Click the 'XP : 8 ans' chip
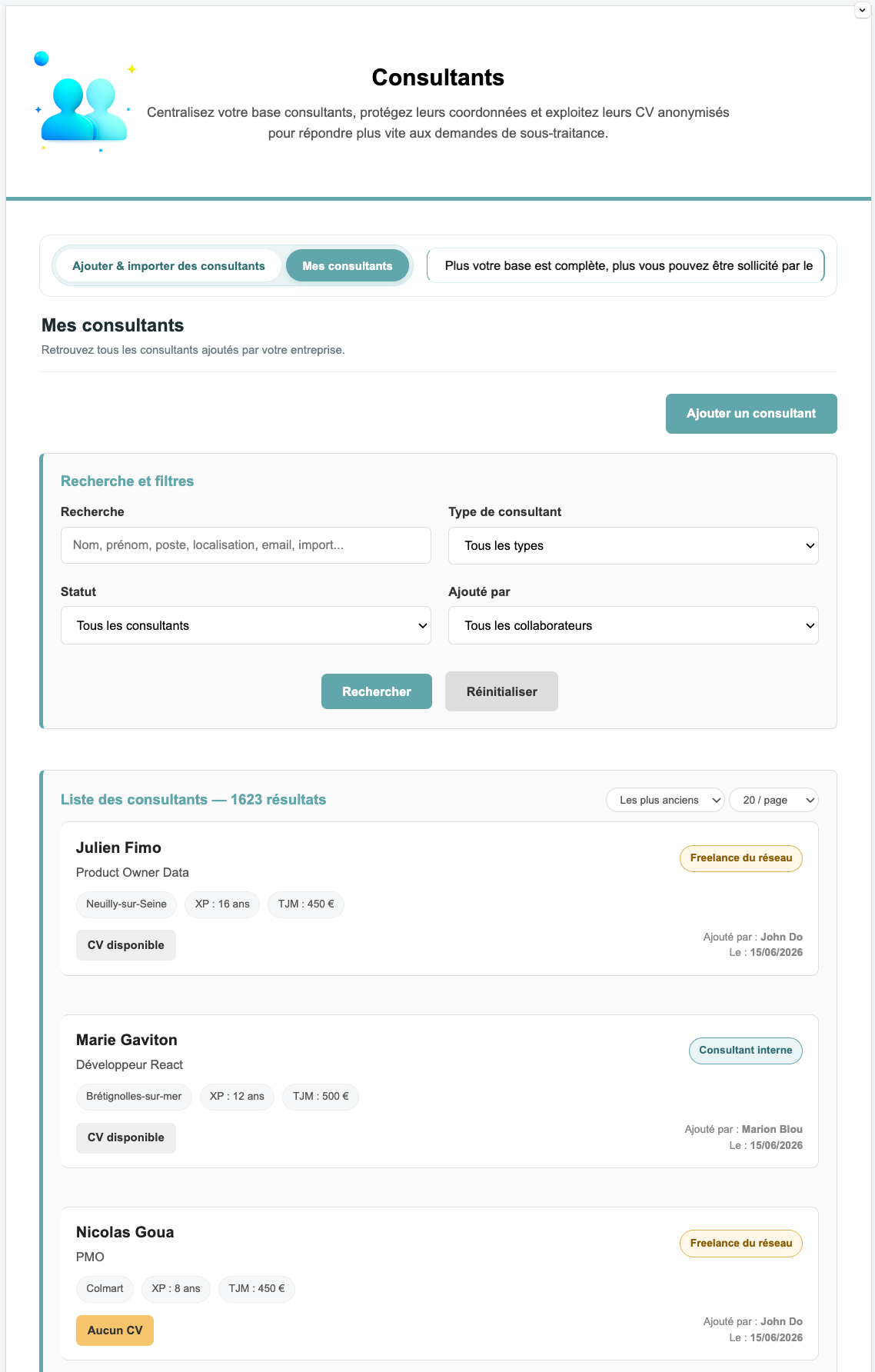 click(176, 1288)
